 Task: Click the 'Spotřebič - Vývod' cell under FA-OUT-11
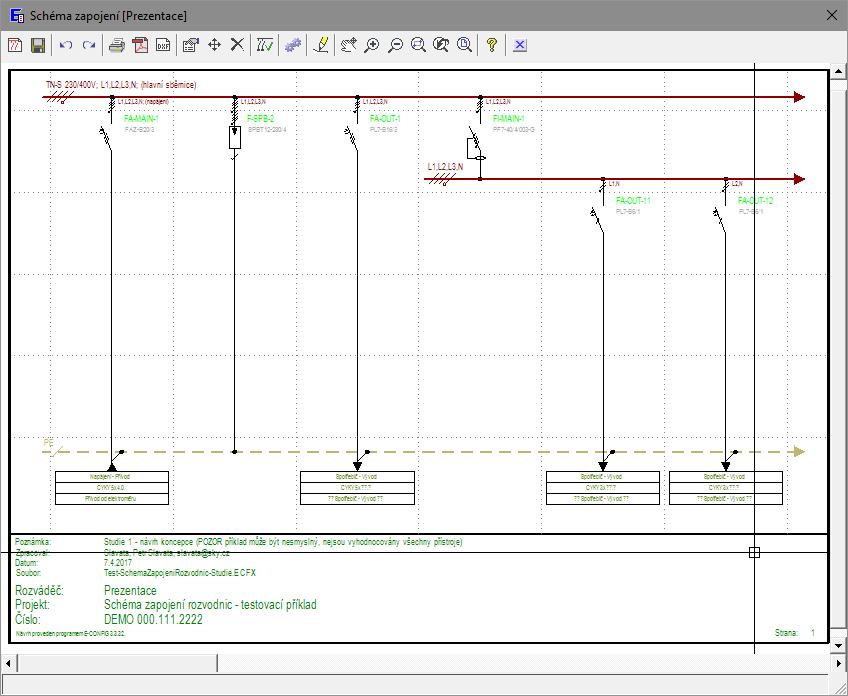(x=603, y=477)
